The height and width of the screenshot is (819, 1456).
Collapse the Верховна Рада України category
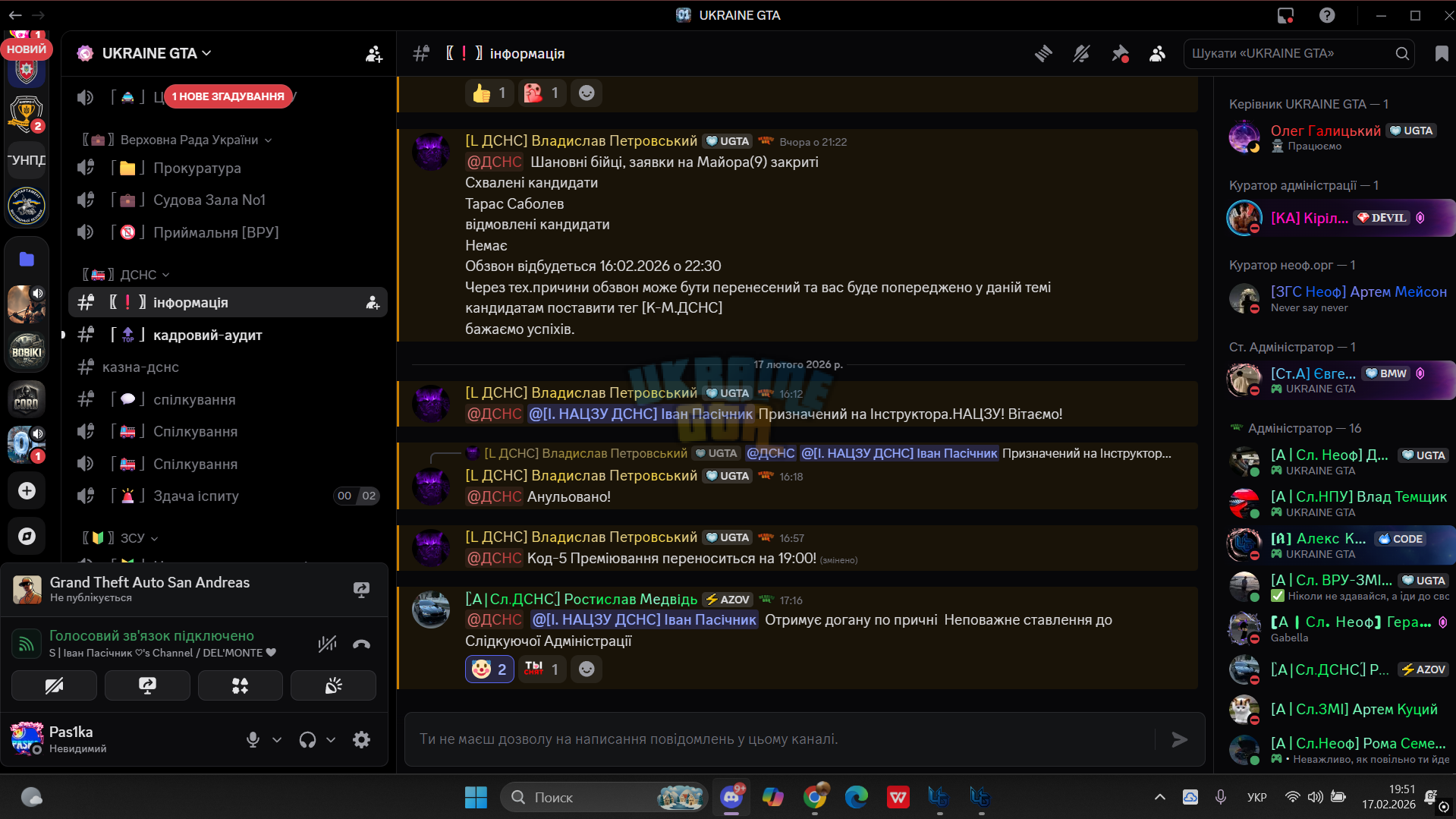click(178, 140)
